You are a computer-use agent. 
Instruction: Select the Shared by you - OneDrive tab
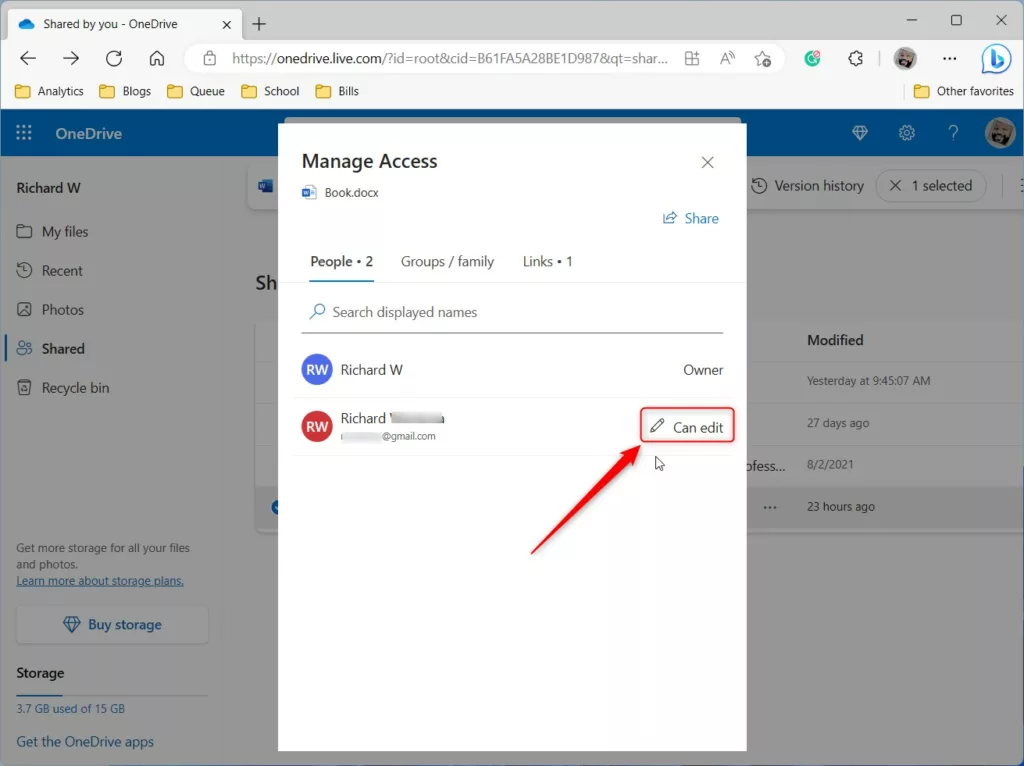pyautogui.click(x=124, y=24)
